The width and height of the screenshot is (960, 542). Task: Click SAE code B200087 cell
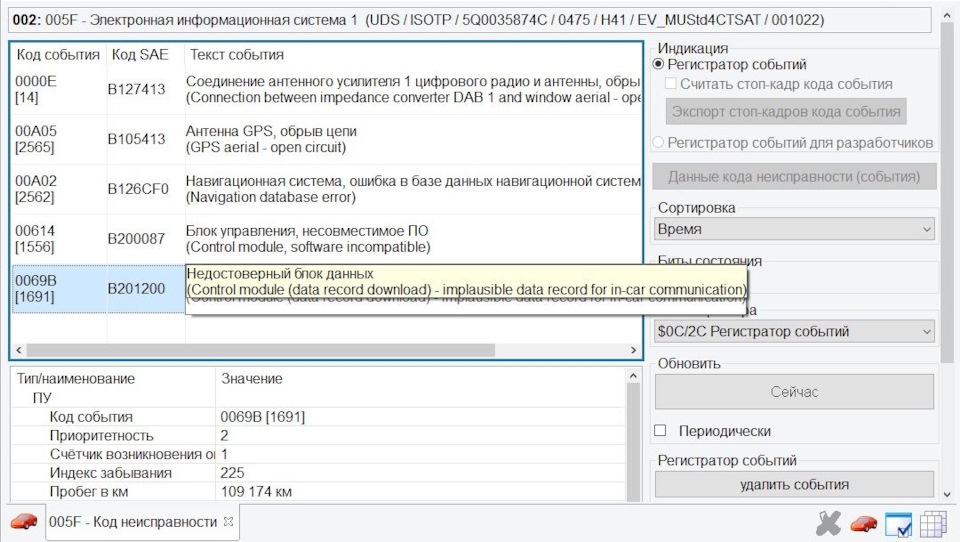coord(137,239)
